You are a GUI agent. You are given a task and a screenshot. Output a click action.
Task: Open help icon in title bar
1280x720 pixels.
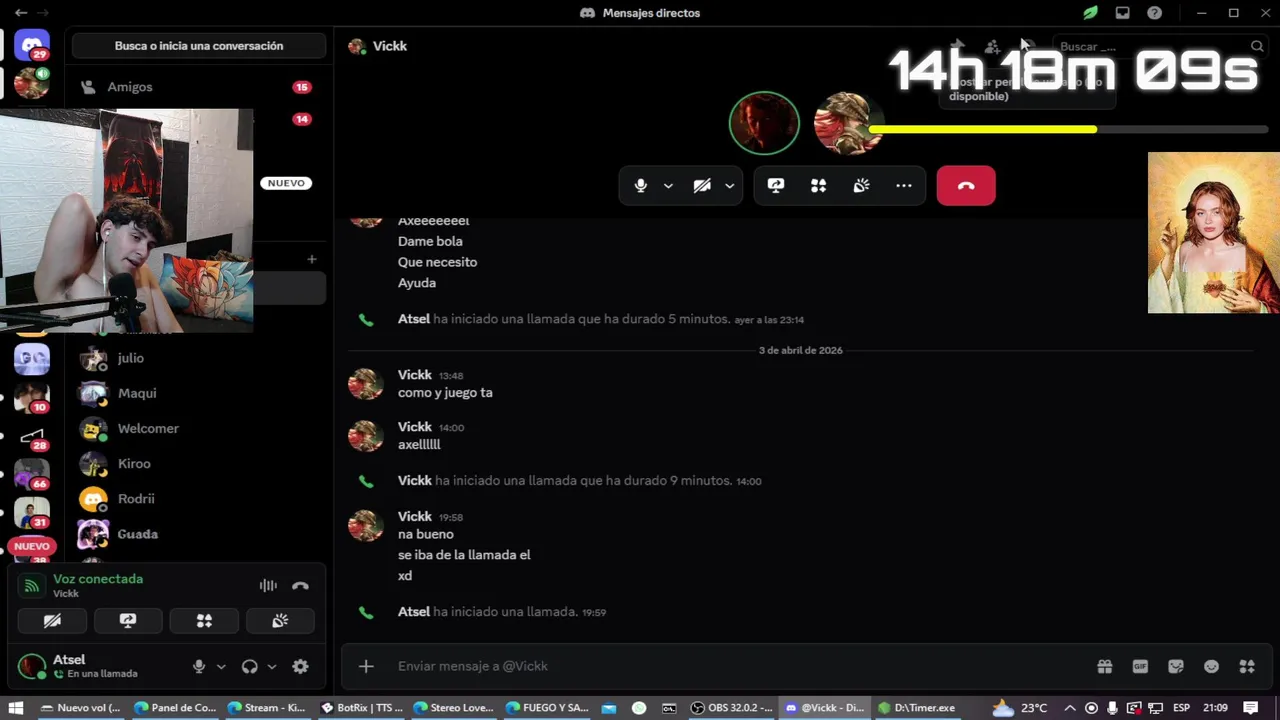click(1155, 13)
